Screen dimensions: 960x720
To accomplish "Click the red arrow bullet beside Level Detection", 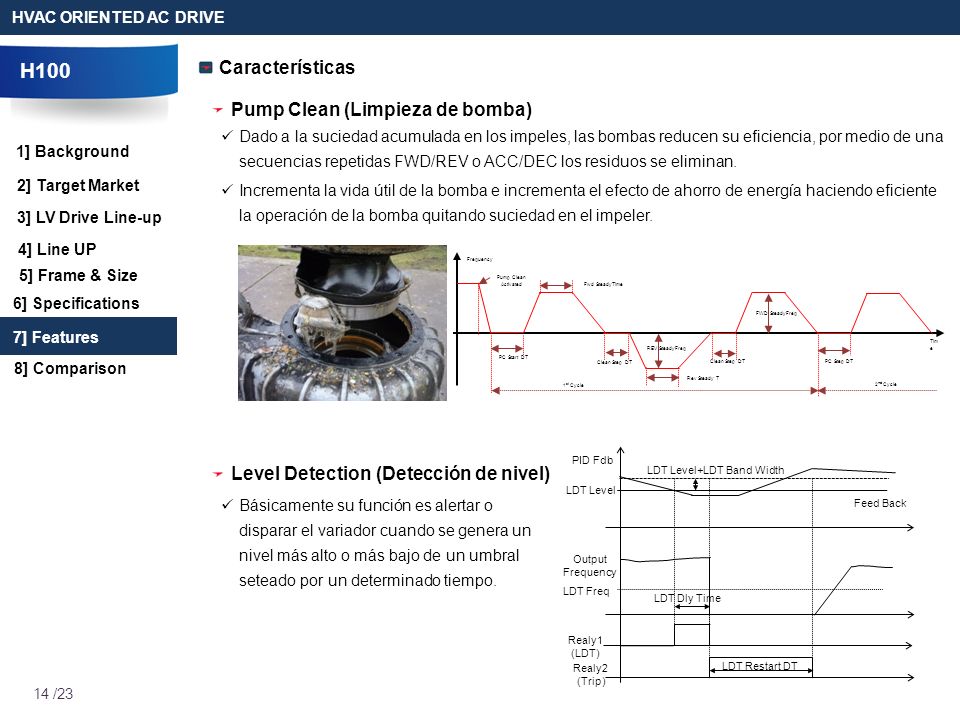I will click(217, 474).
